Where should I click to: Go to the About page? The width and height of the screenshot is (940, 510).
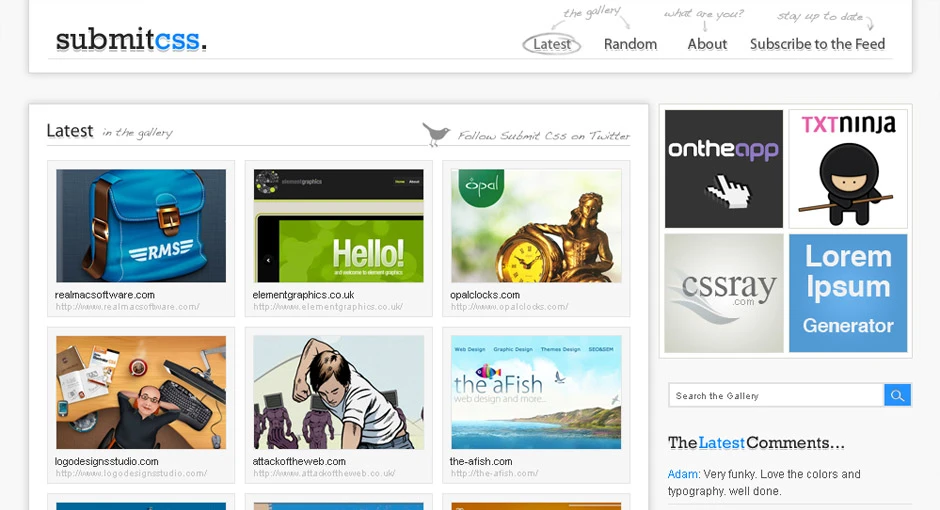(707, 44)
